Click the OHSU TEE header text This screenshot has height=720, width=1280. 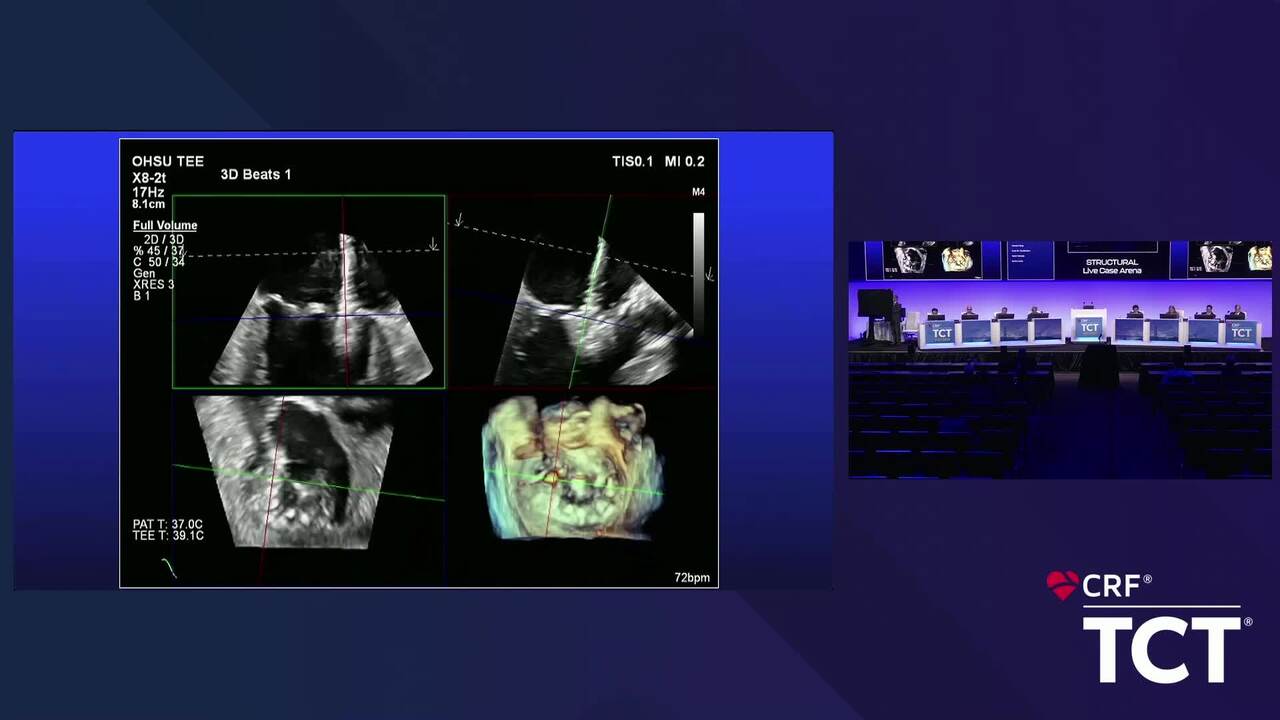(168, 161)
